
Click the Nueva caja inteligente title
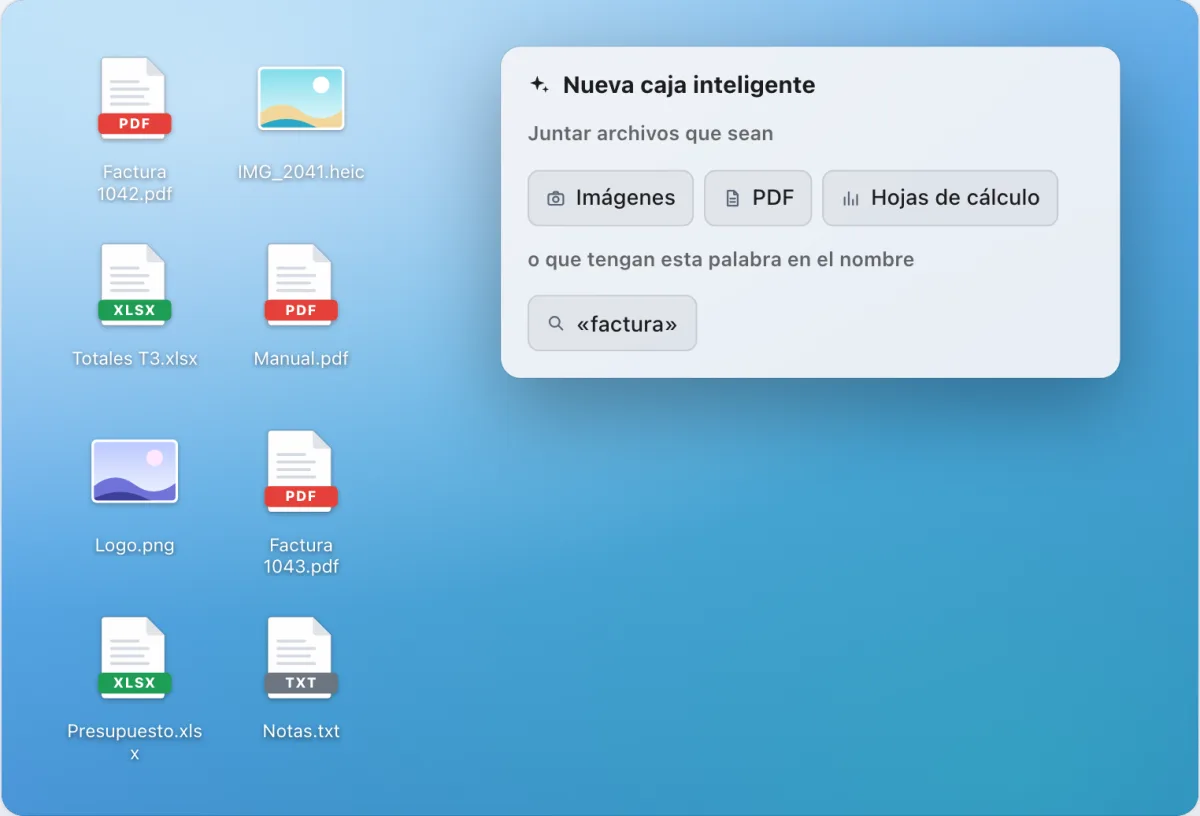pos(689,85)
